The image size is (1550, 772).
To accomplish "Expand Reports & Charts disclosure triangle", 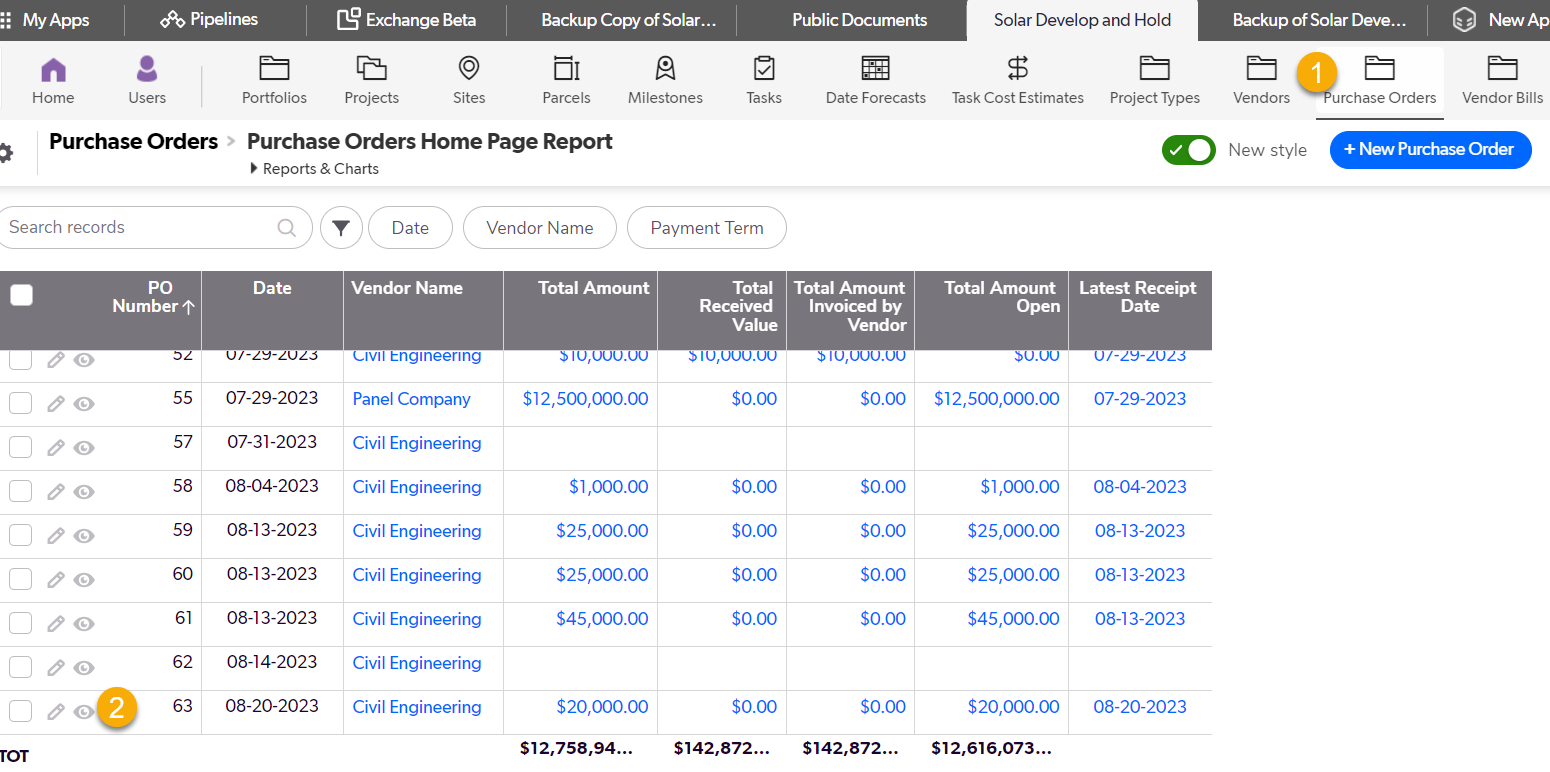I will pos(254,169).
